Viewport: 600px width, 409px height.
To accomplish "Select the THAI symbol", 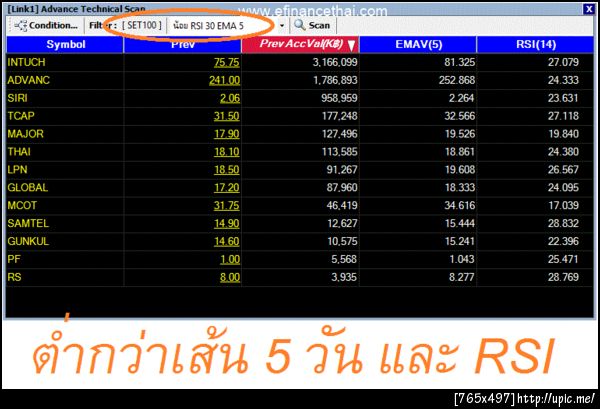I will pyautogui.click(x=19, y=152).
